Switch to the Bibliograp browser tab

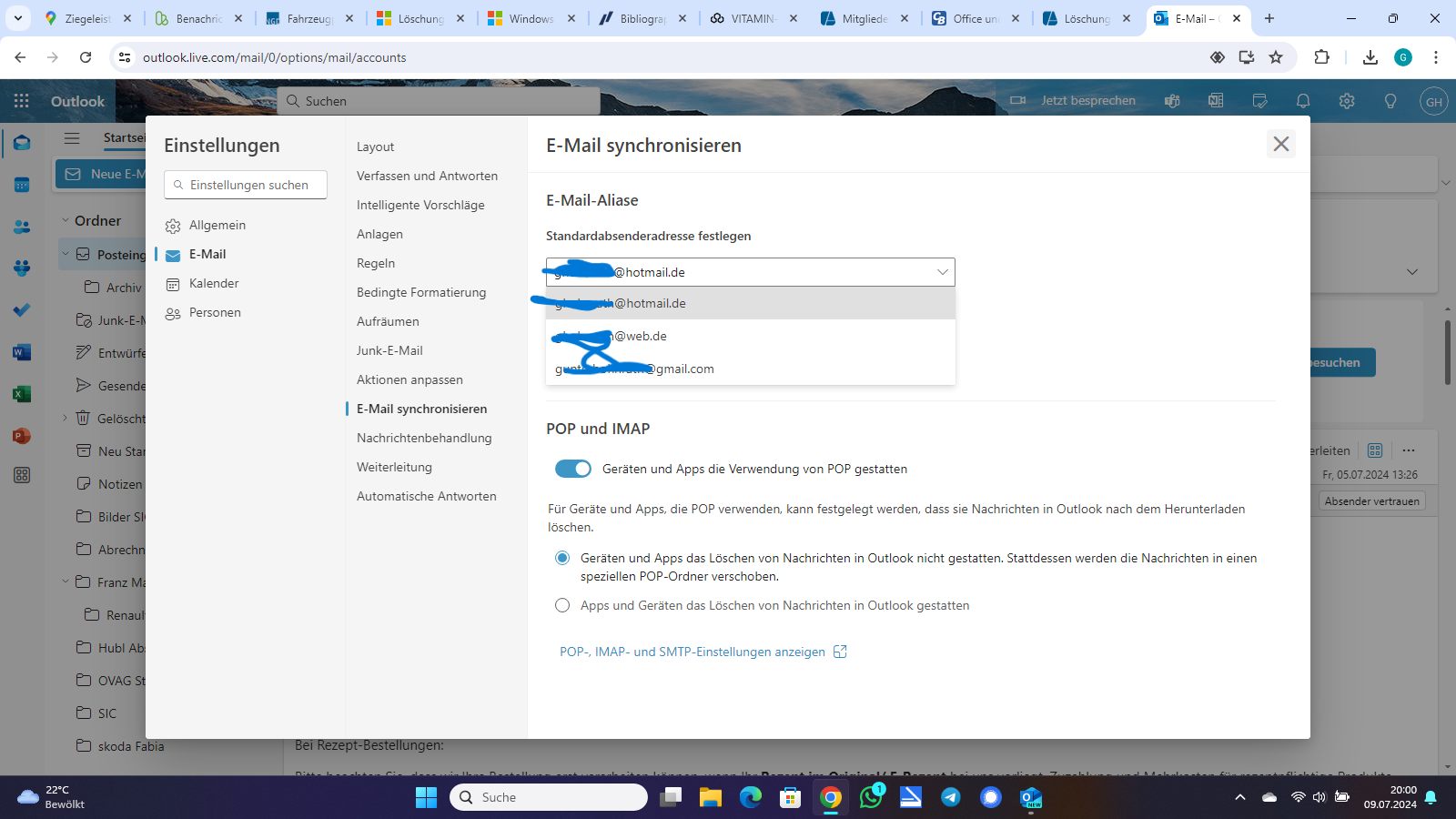point(642,18)
